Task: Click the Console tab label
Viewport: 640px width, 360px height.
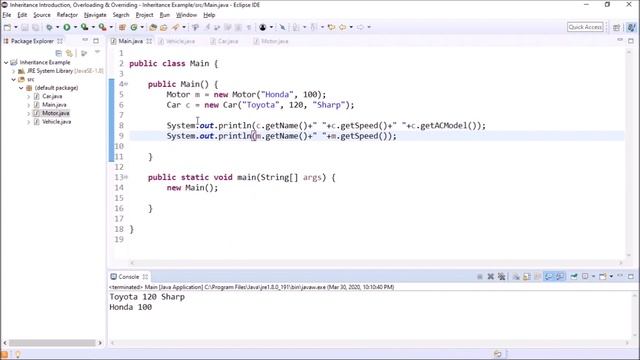Action: 129,277
